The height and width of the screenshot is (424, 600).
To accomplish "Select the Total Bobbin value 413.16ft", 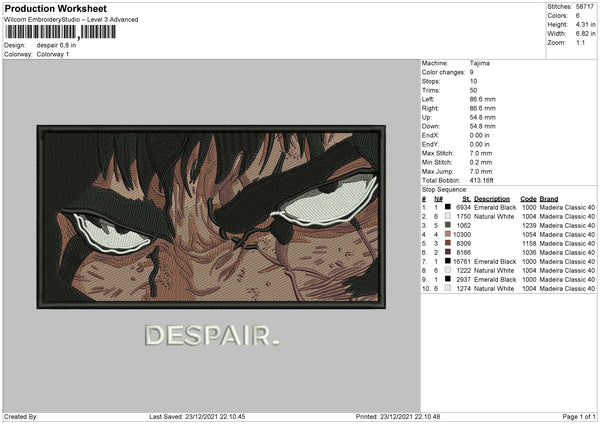I will click(481, 180).
